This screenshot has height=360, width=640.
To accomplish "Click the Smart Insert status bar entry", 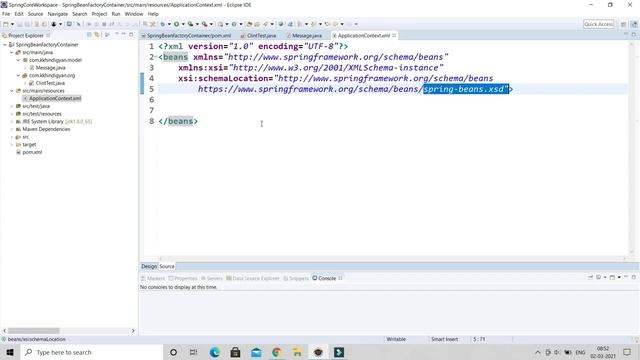I will [x=444, y=339].
